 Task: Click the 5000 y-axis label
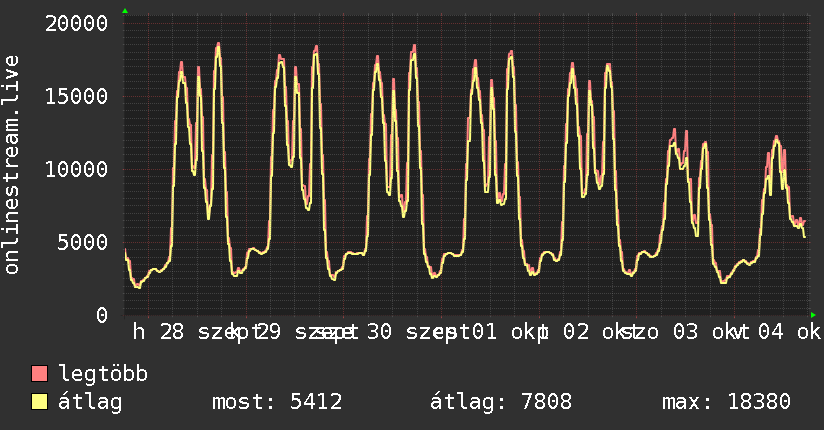point(83,242)
